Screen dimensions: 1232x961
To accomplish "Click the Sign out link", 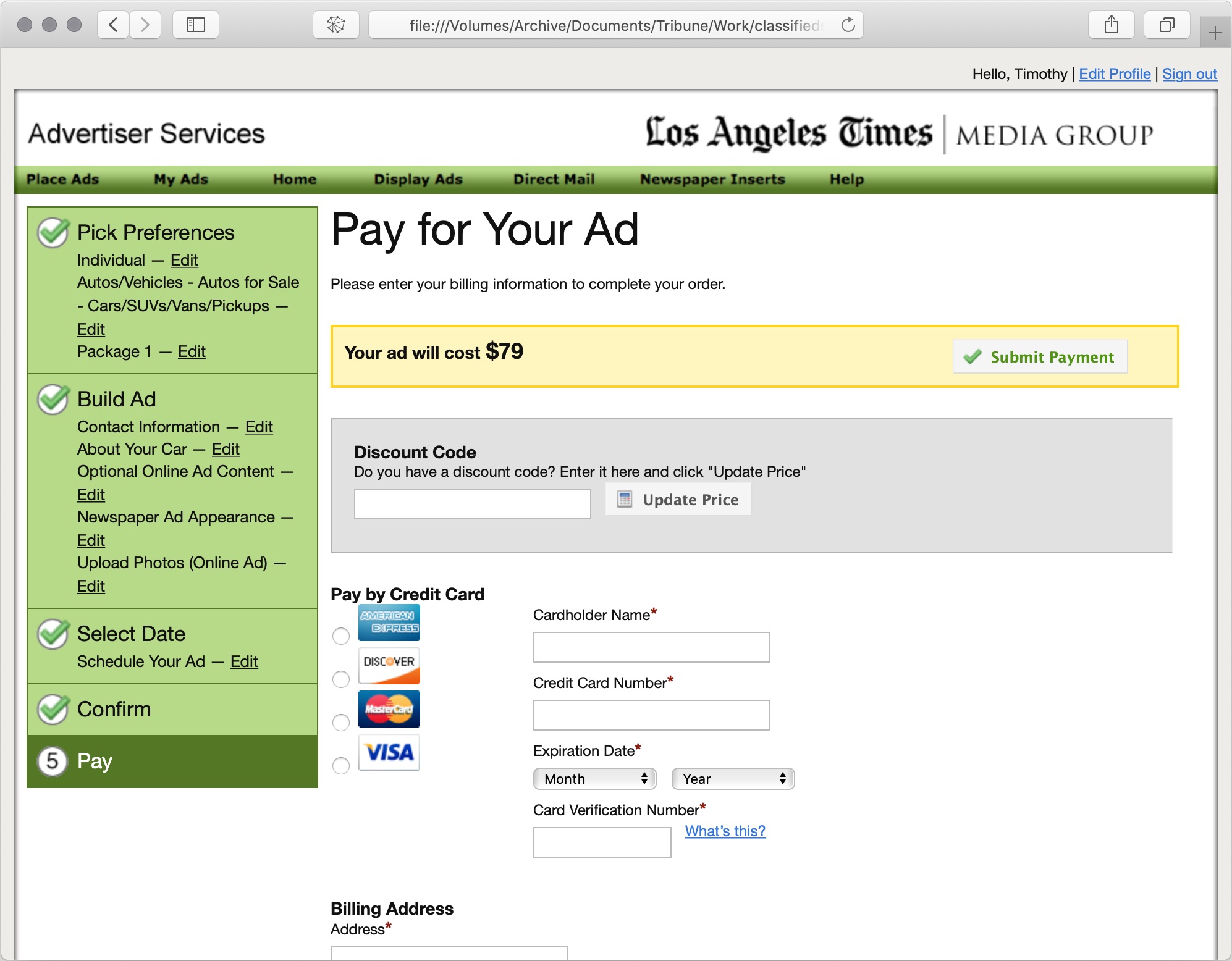I will pyautogui.click(x=1189, y=73).
